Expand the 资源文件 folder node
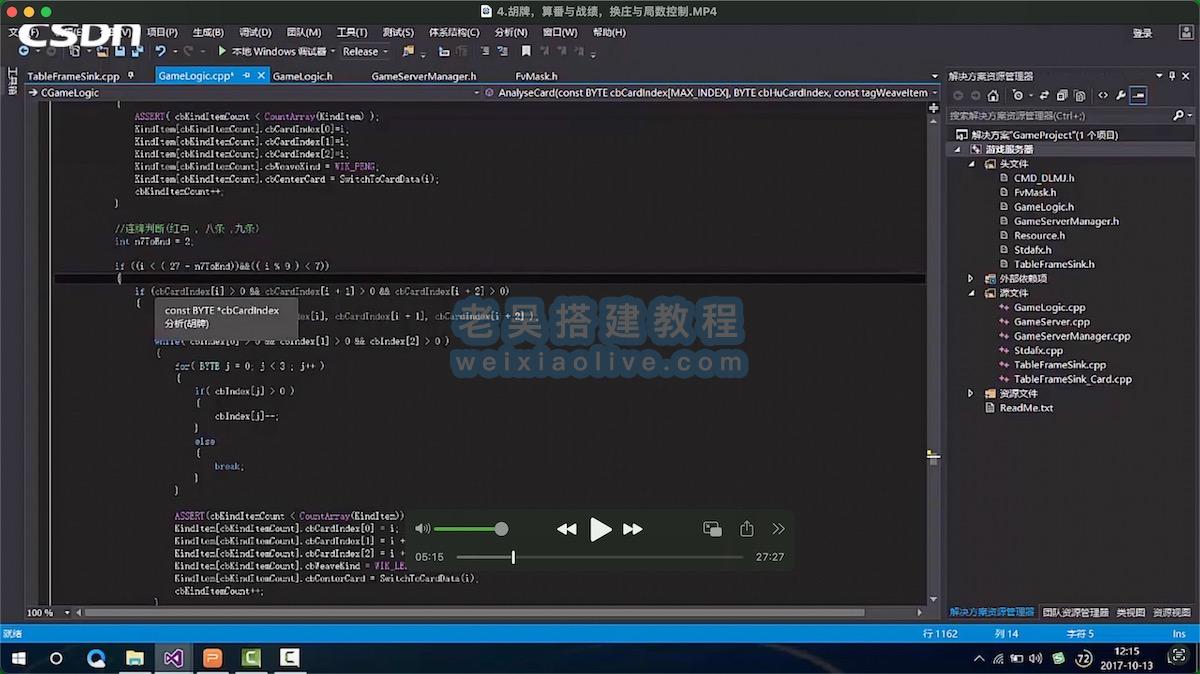Screen dimensions: 1200x674 click(x=970, y=394)
